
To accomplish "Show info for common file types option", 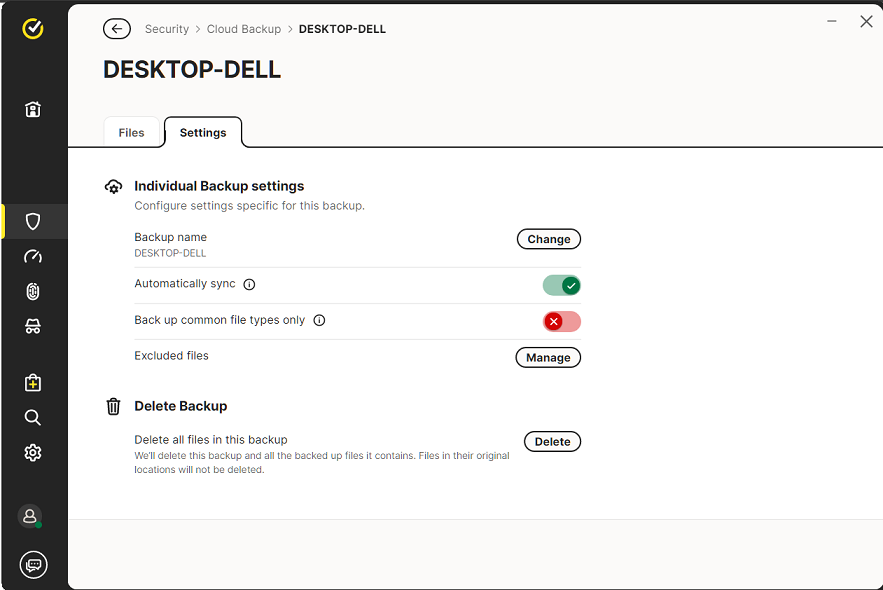I will click(x=319, y=321).
